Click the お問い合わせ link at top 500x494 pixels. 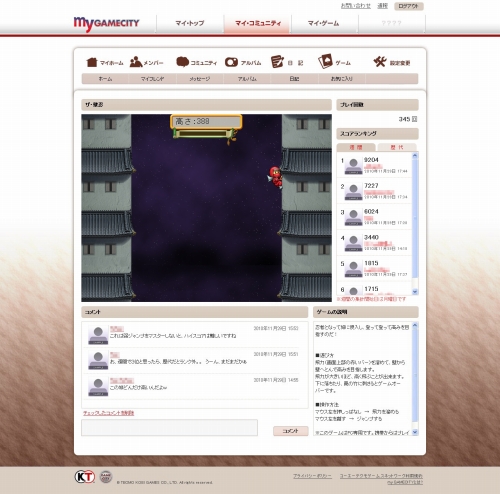coord(356,6)
